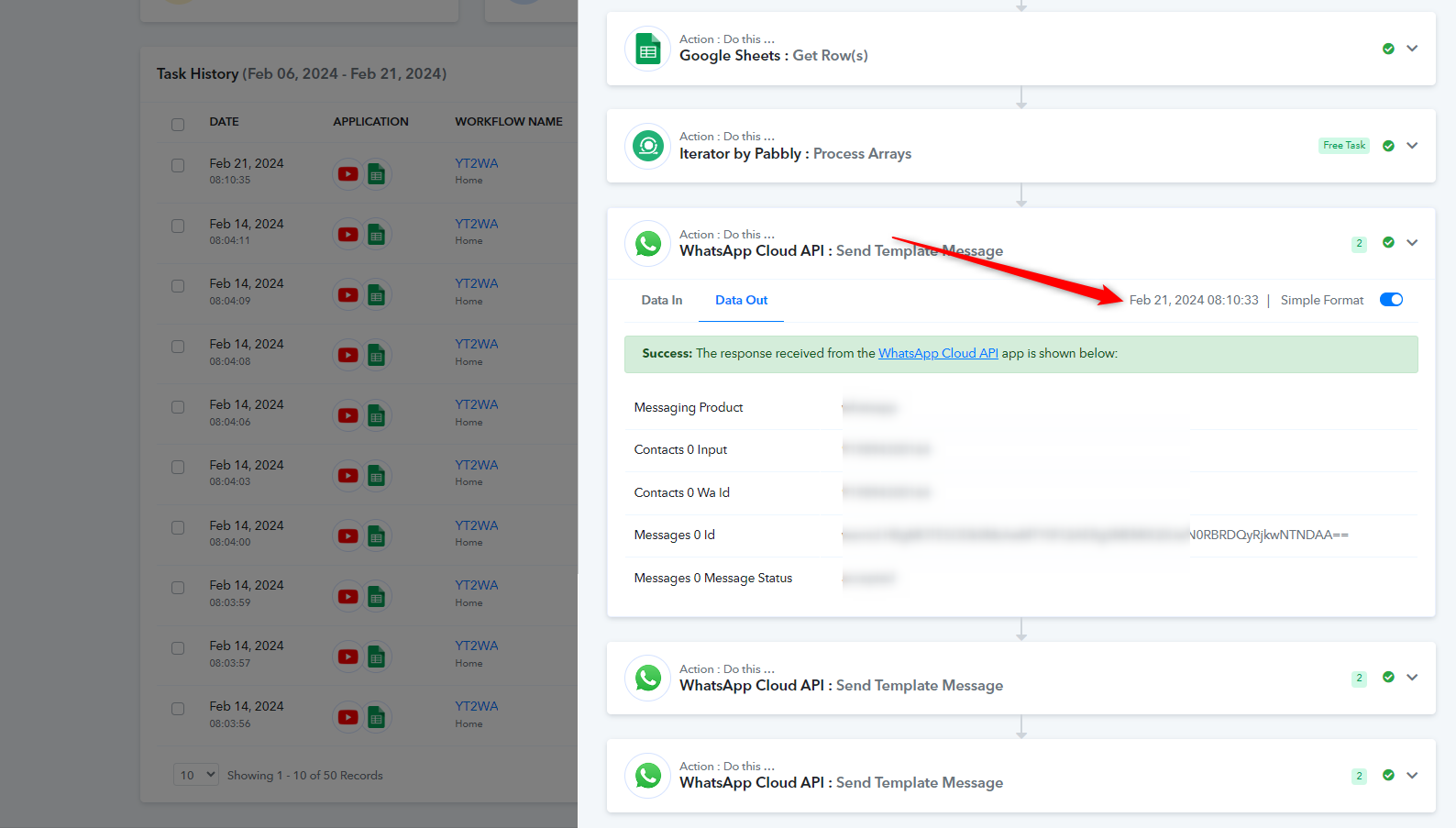Collapse the expanded WhatsApp Send Template Message step
1456x828 pixels.
coord(1412,243)
